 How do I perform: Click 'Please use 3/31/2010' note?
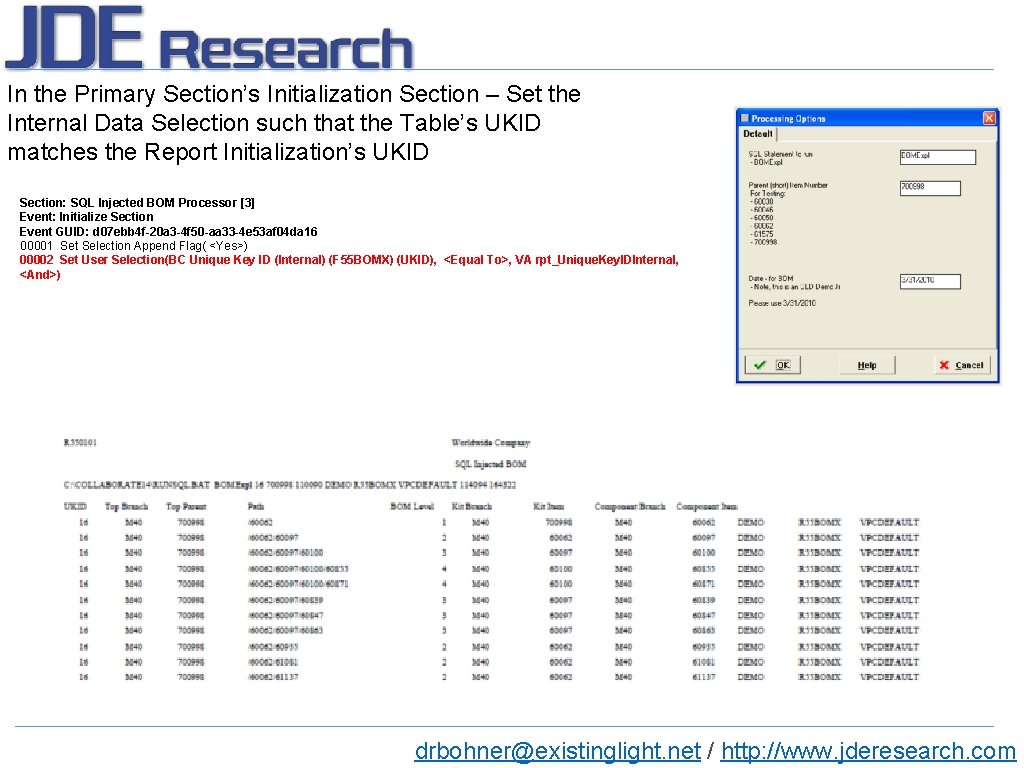(782, 303)
